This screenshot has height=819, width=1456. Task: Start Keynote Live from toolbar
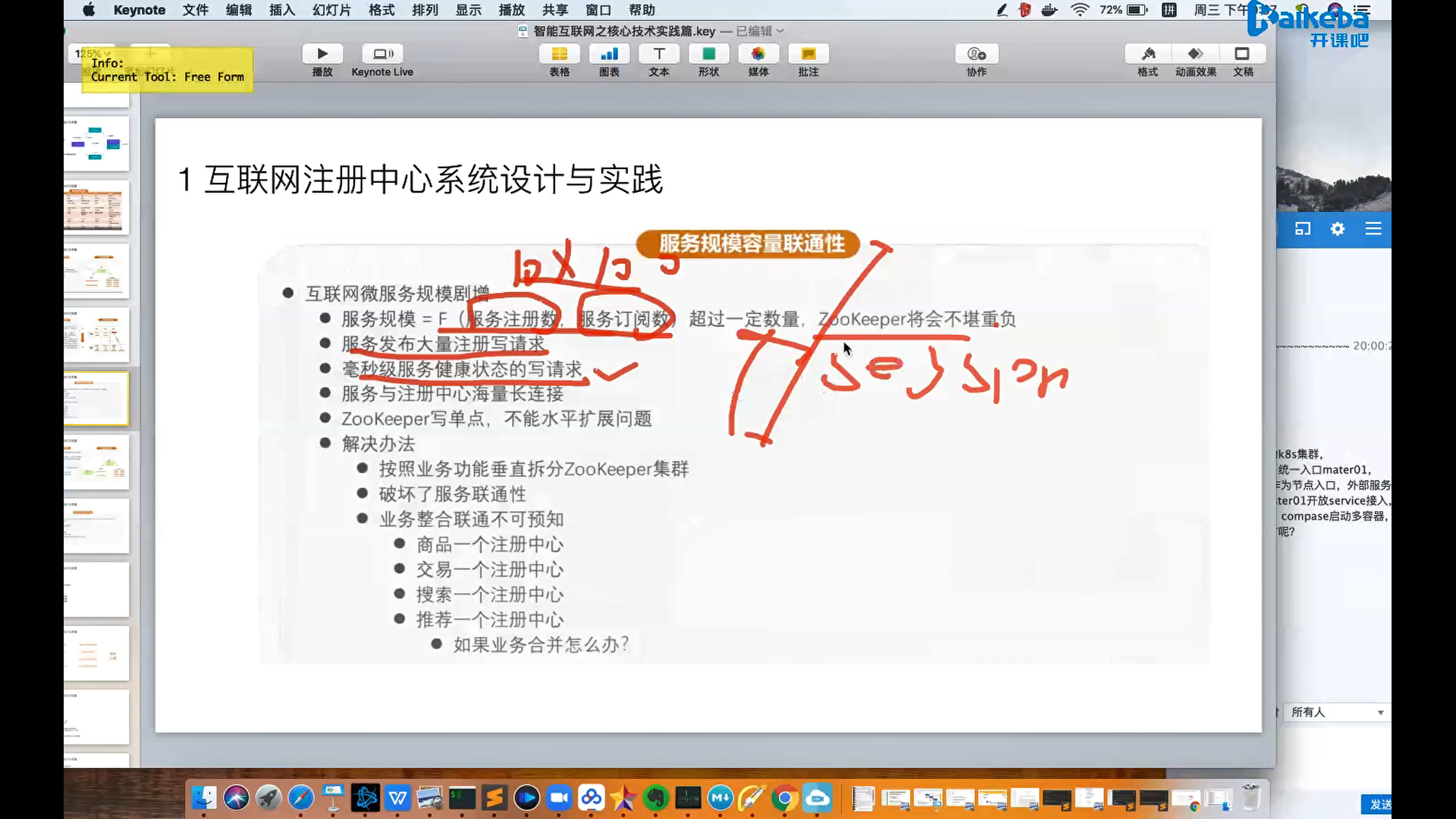(382, 55)
